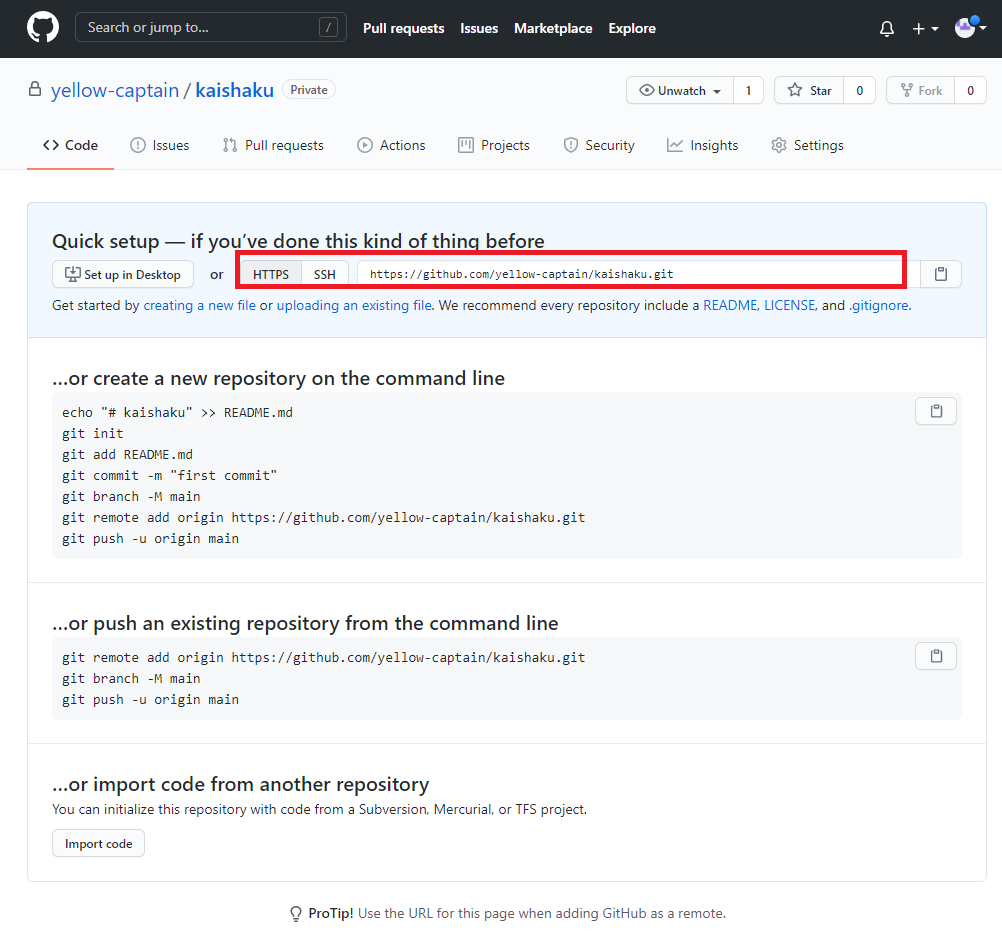Switch to the Actions tab
1002x931 pixels.
click(x=391, y=146)
